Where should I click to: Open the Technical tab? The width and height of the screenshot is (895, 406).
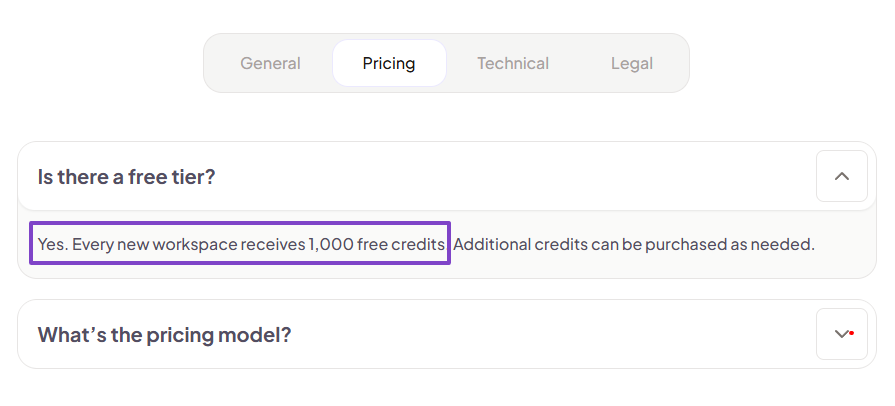tap(513, 63)
